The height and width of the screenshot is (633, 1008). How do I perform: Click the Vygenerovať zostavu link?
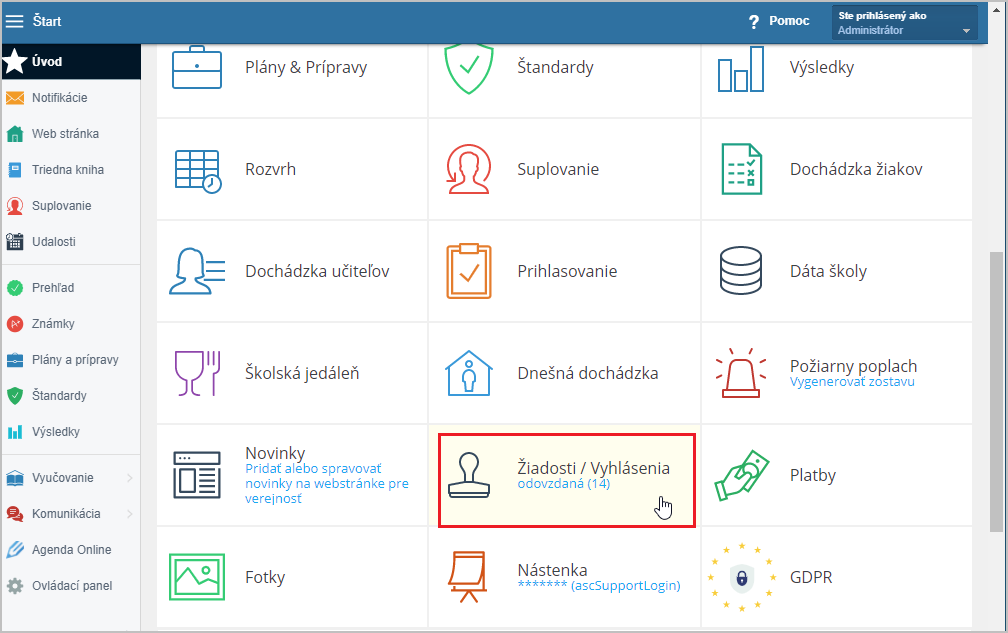852,382
